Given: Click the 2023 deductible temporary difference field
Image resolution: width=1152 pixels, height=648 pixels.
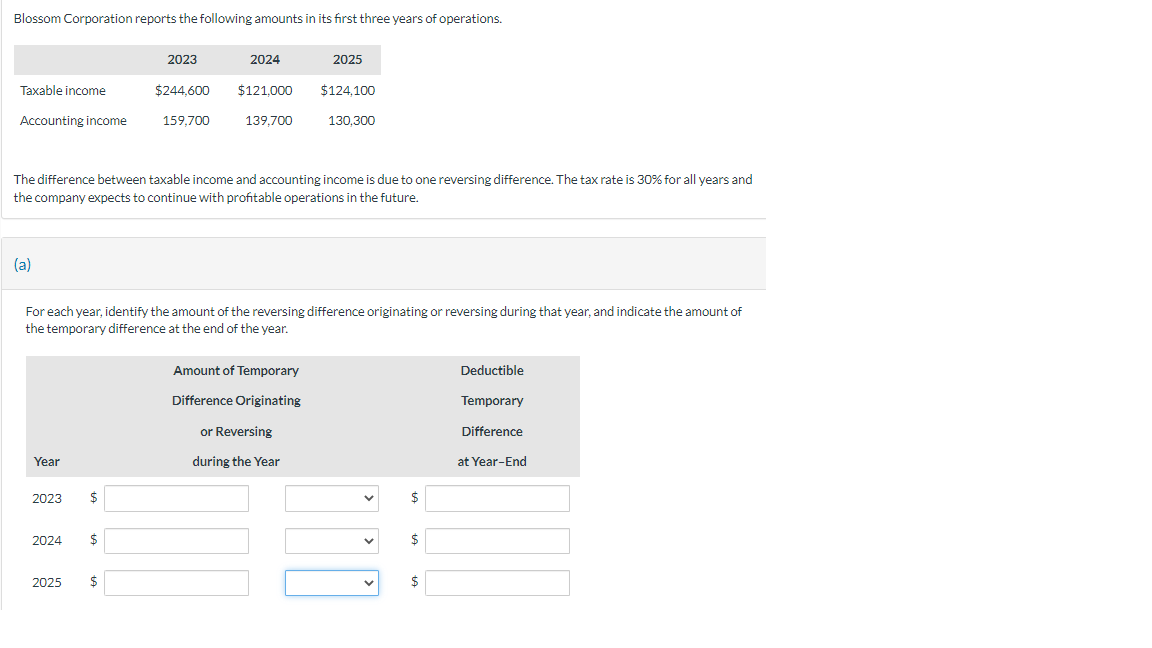Looking at the screenshot, I should coord(497,497).
